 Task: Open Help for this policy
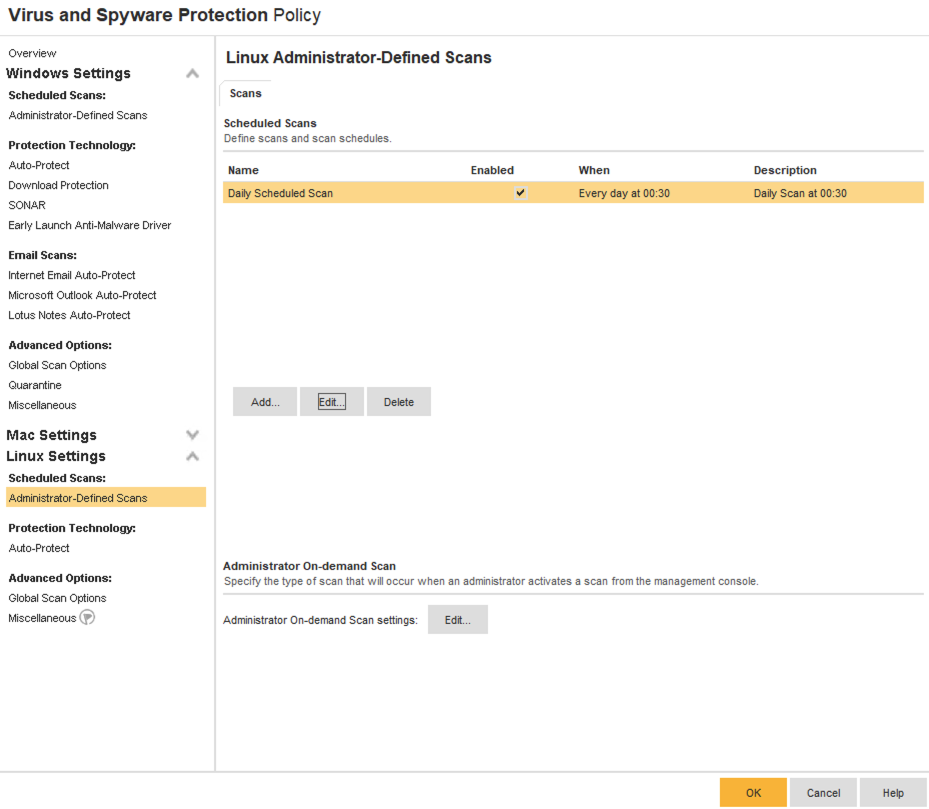click(892, 793)
